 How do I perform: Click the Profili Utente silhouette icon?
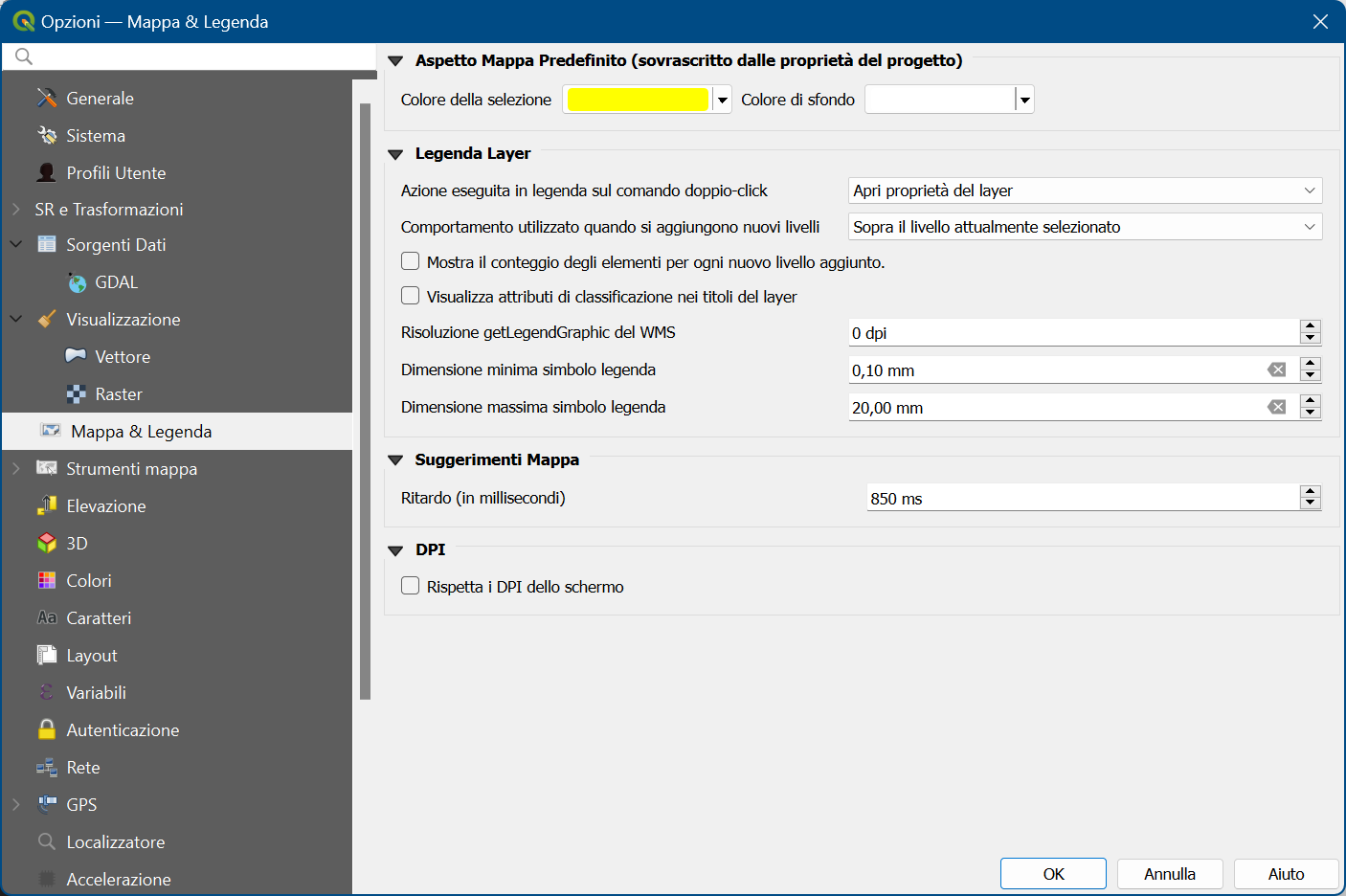coord(47,172)
